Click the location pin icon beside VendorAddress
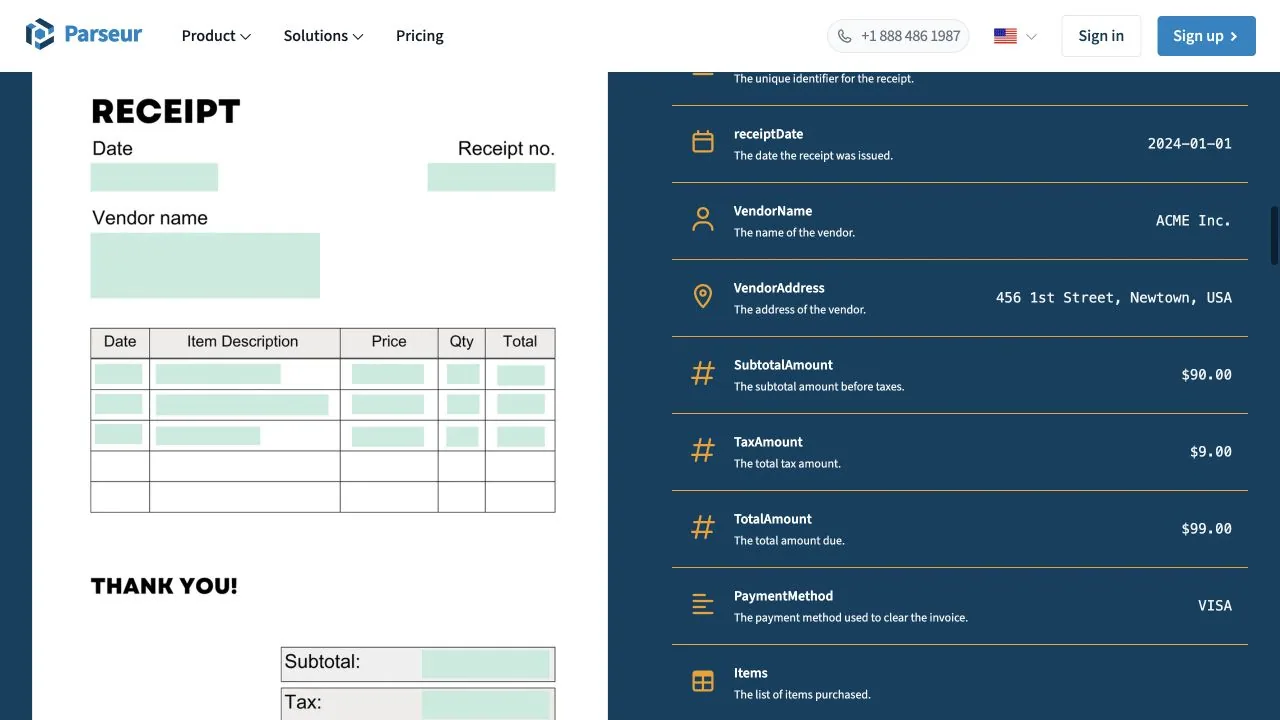Screen dimensions: 1280x720 [x=703, y=296]
